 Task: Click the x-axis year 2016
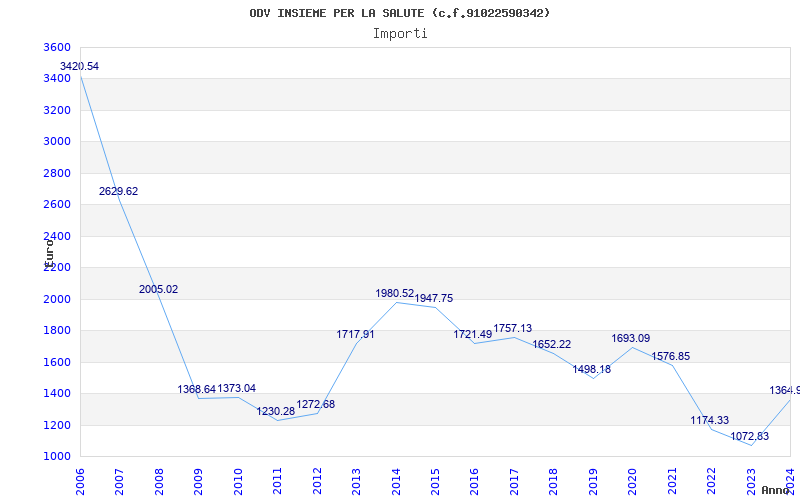[x=474, y=482]
